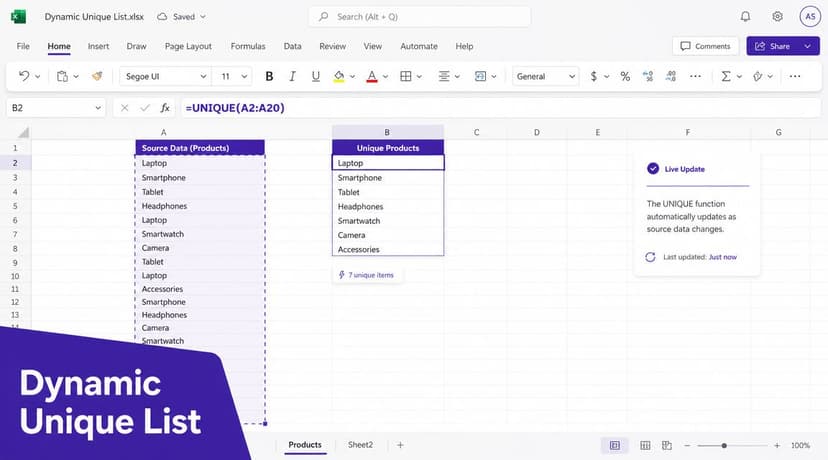Toggle bold formatting
The height and width of the screenshot is (460, 828).
coord(269,76)
